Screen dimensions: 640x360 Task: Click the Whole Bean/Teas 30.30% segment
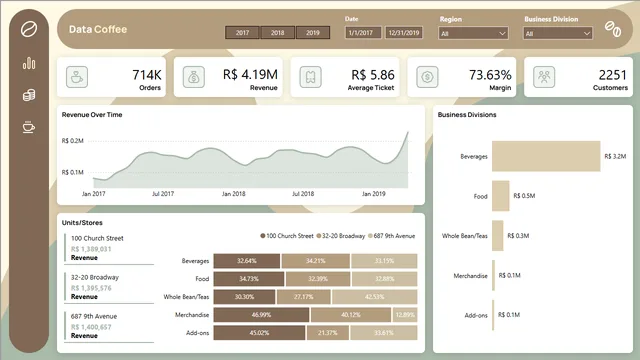coord(244,297)
